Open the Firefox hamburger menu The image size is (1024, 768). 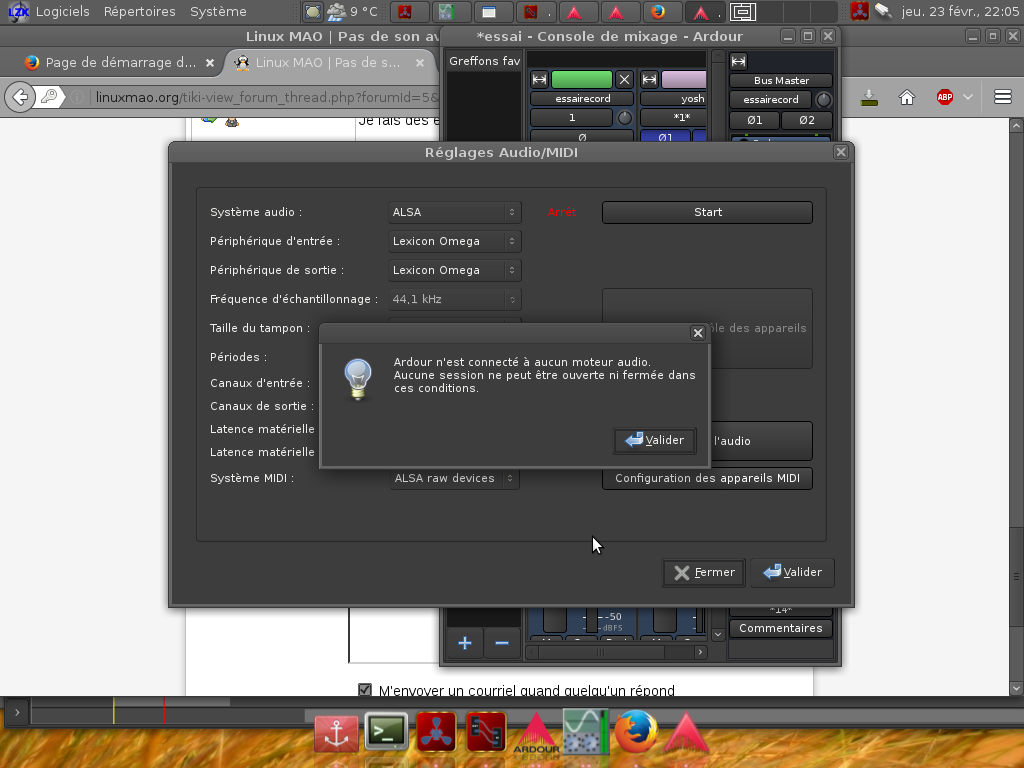click(x=1003, y=97)
